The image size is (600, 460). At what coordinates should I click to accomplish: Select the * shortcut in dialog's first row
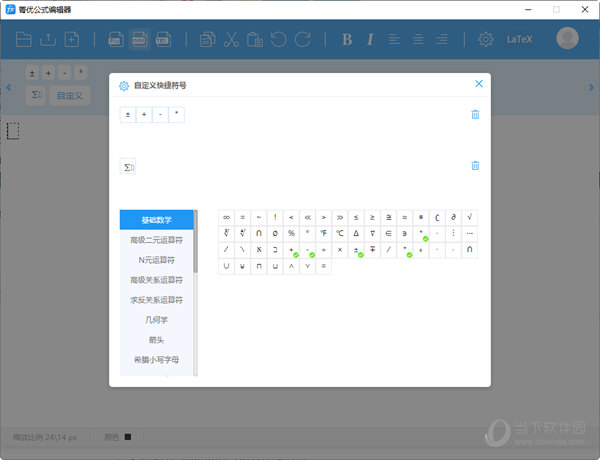pos(176,115)
